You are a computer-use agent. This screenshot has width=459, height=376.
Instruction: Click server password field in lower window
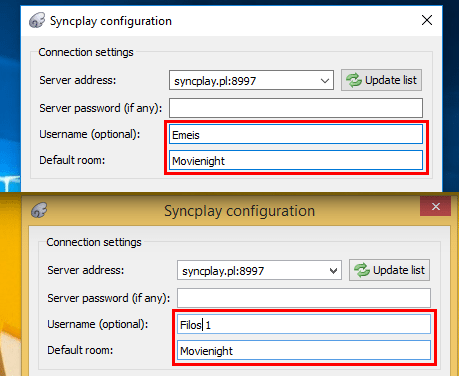click(304, 298)
